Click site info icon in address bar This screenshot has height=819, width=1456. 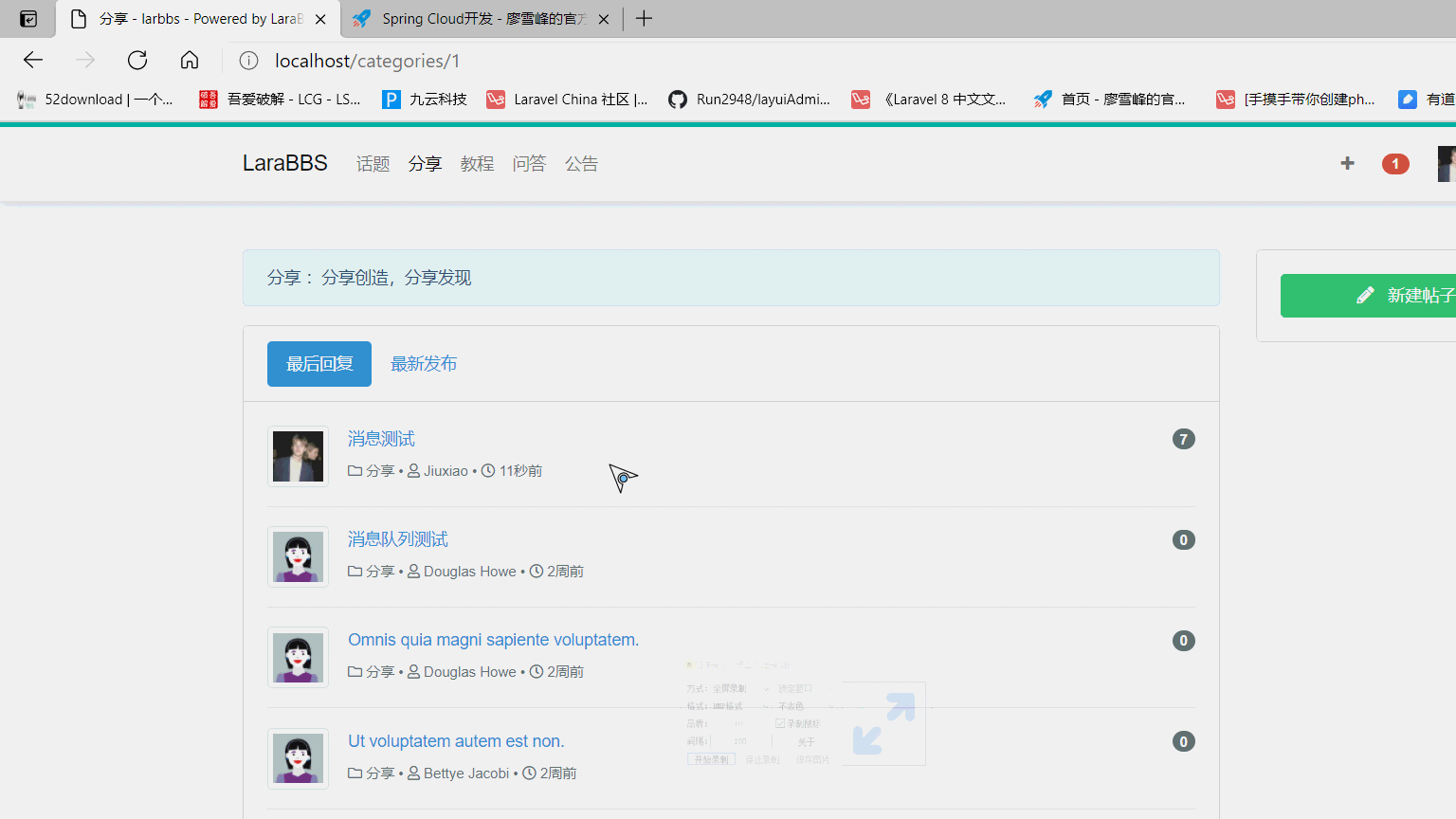coord(248,61)
